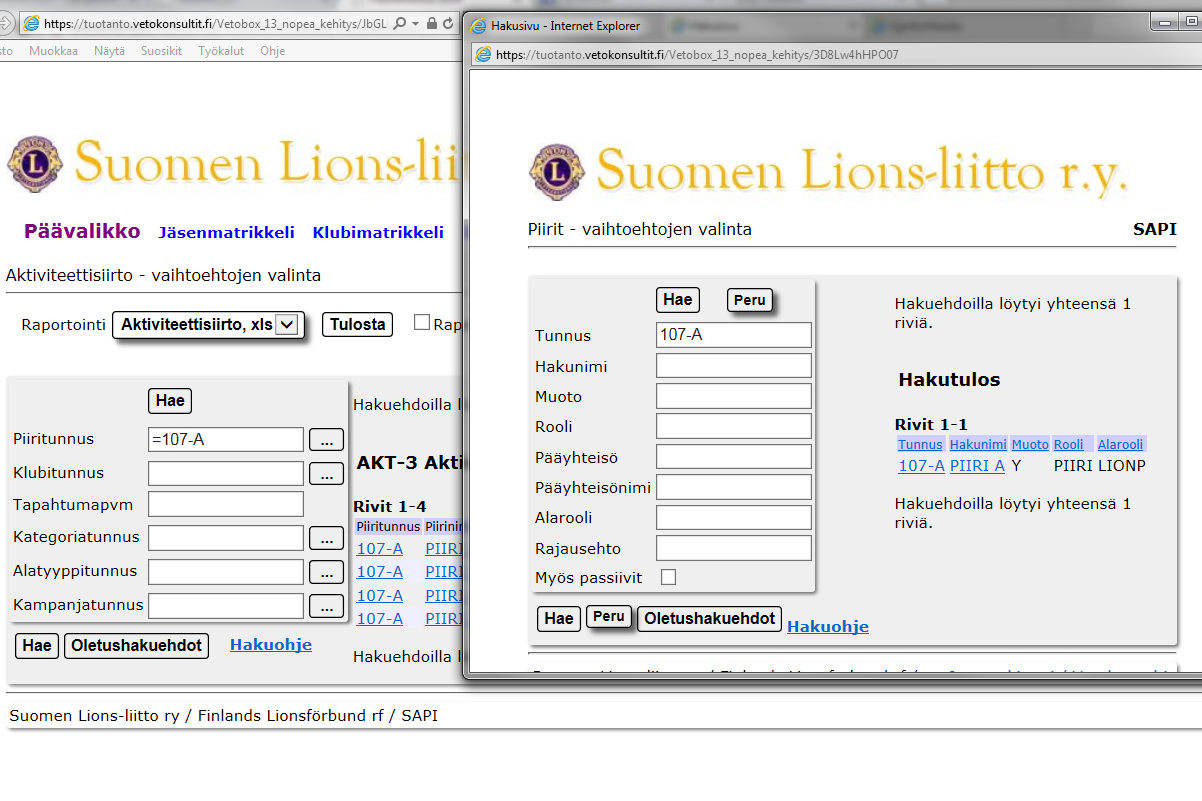The height and width of the screenshot is (801, 1202).
Task: Click the main window address bar URL
Action: click(x=215, y=22)
